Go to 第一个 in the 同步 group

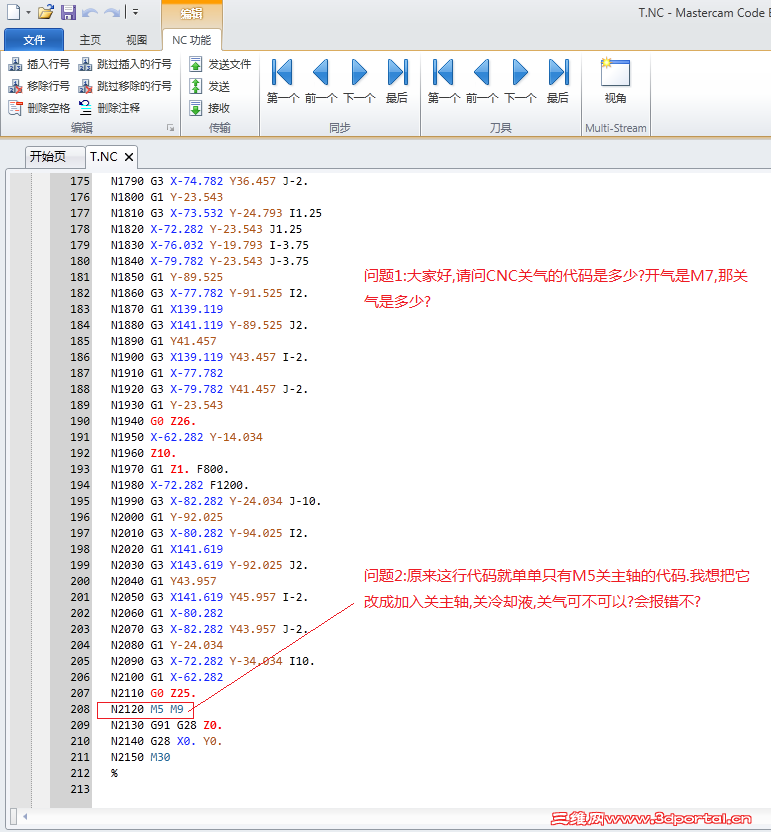(282, 81)
